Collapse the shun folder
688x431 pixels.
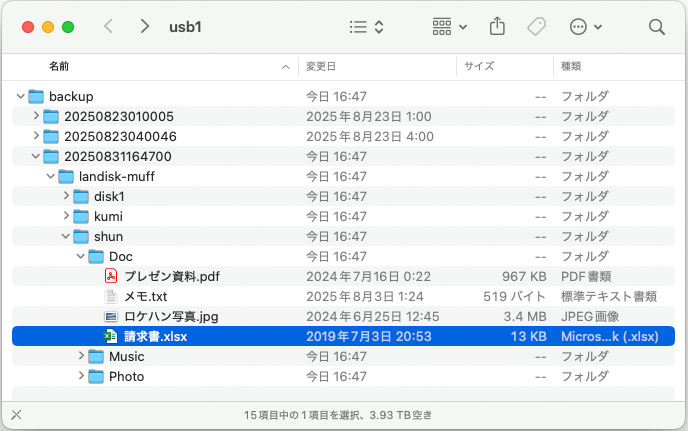tap(65, 236)
